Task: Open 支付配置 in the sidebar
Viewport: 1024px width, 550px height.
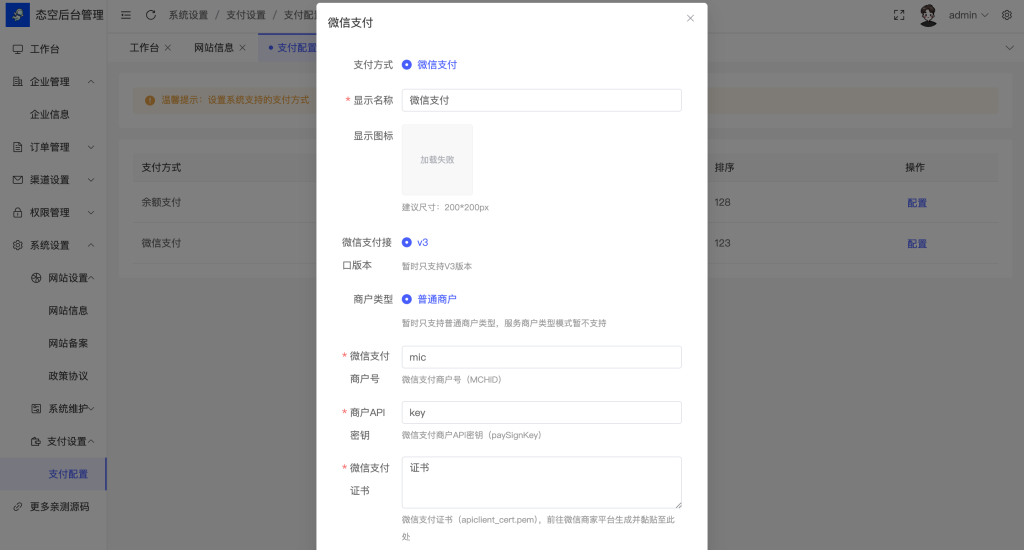Action: pyautogui.click(x=68, y=474)
